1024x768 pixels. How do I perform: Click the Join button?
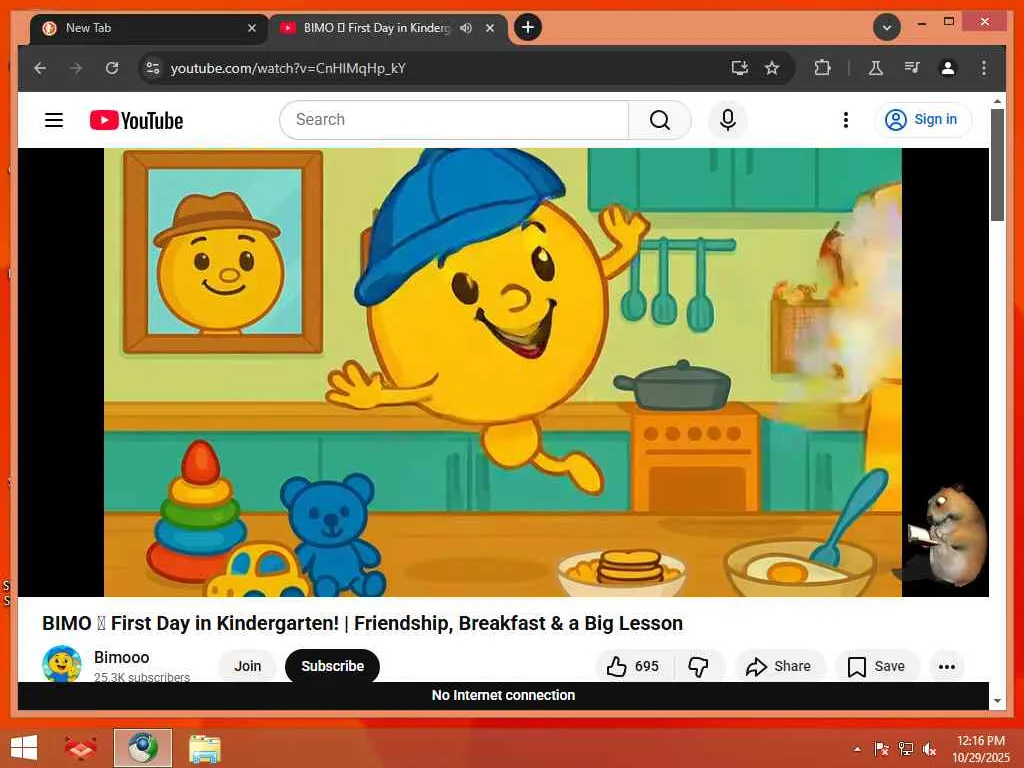[x=248, y=666]
